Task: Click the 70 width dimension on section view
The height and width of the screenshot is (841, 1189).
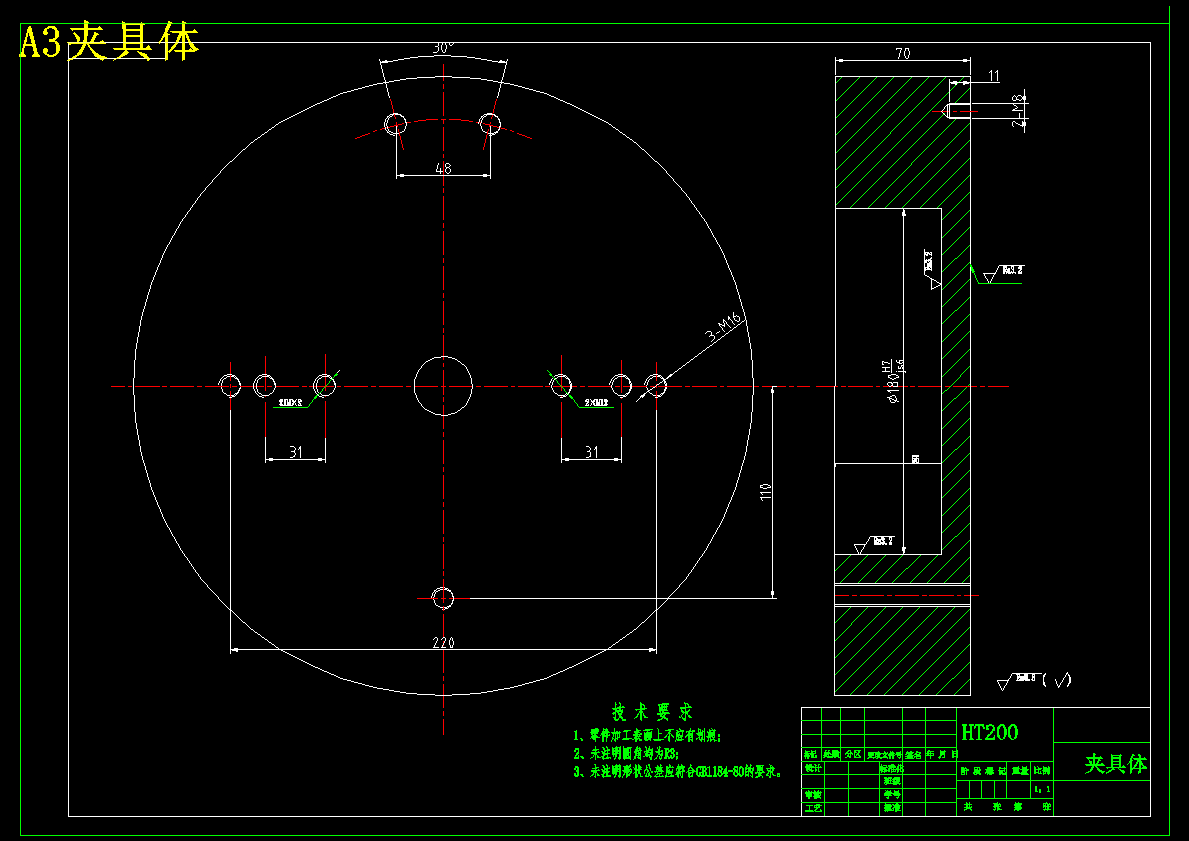Action: pos(903,53)
